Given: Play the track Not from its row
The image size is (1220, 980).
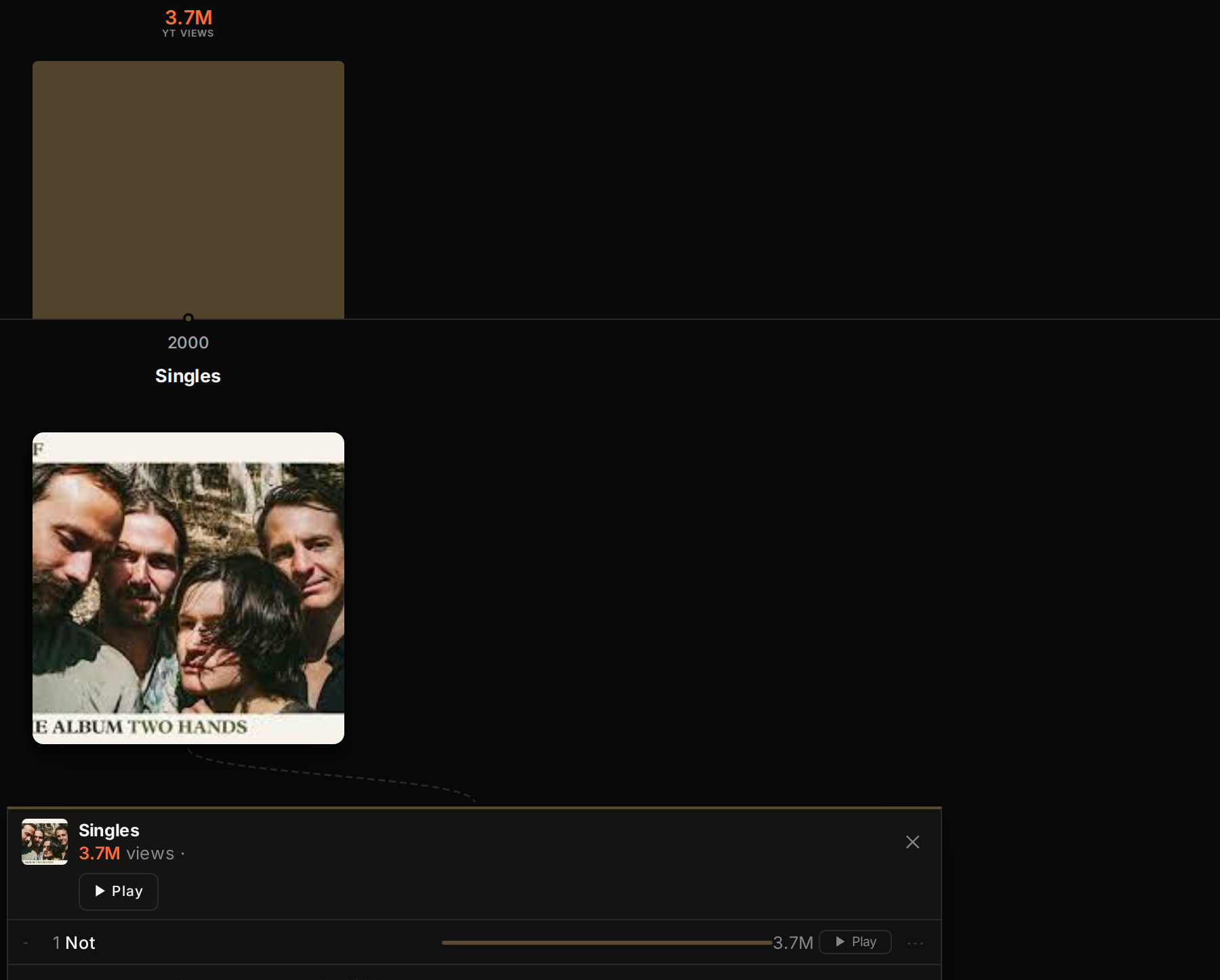Looking at the screenshot, I should coord(855,942).
